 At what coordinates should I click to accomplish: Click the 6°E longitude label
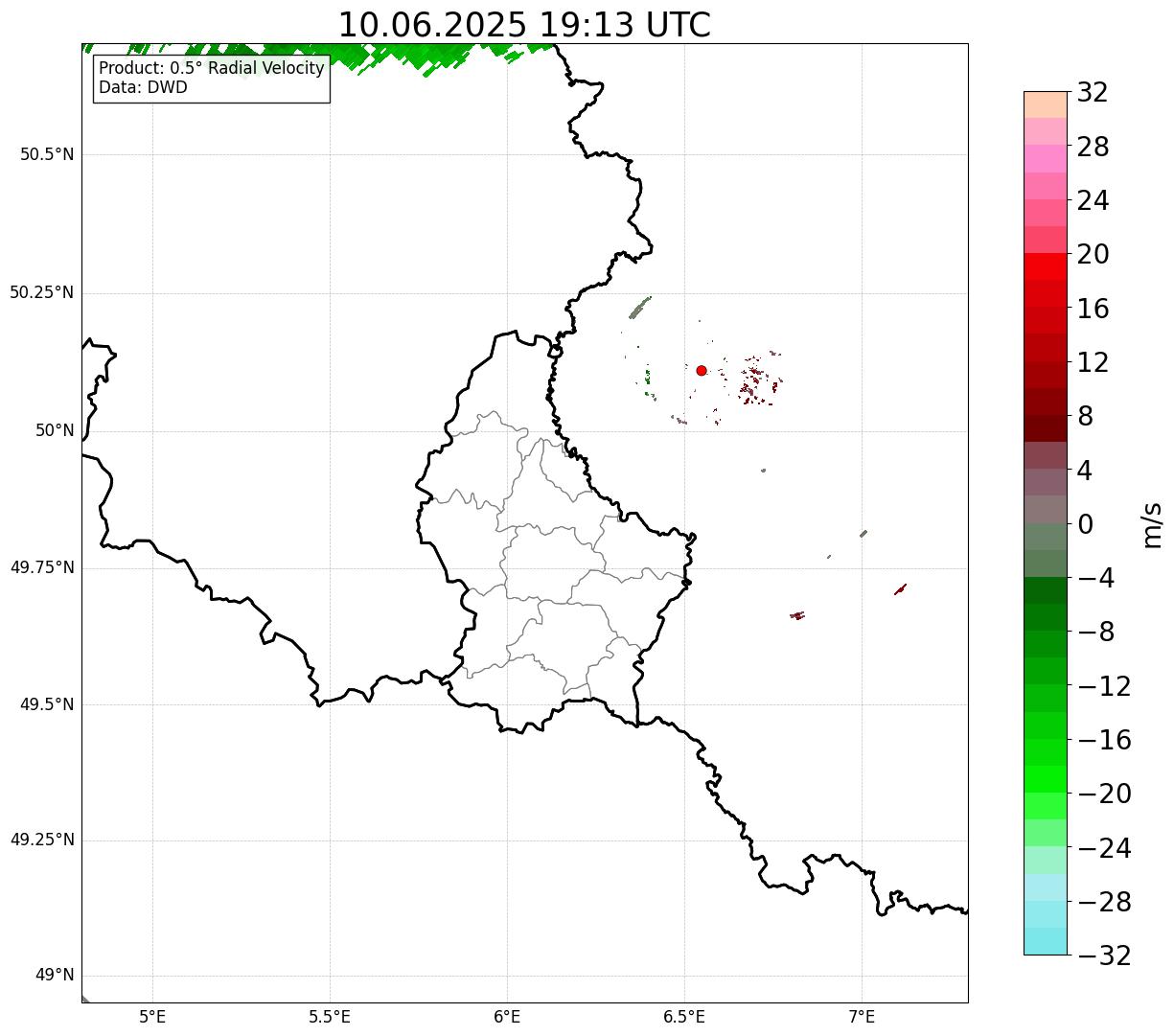pyautogui.click(x=507, y=1016)
